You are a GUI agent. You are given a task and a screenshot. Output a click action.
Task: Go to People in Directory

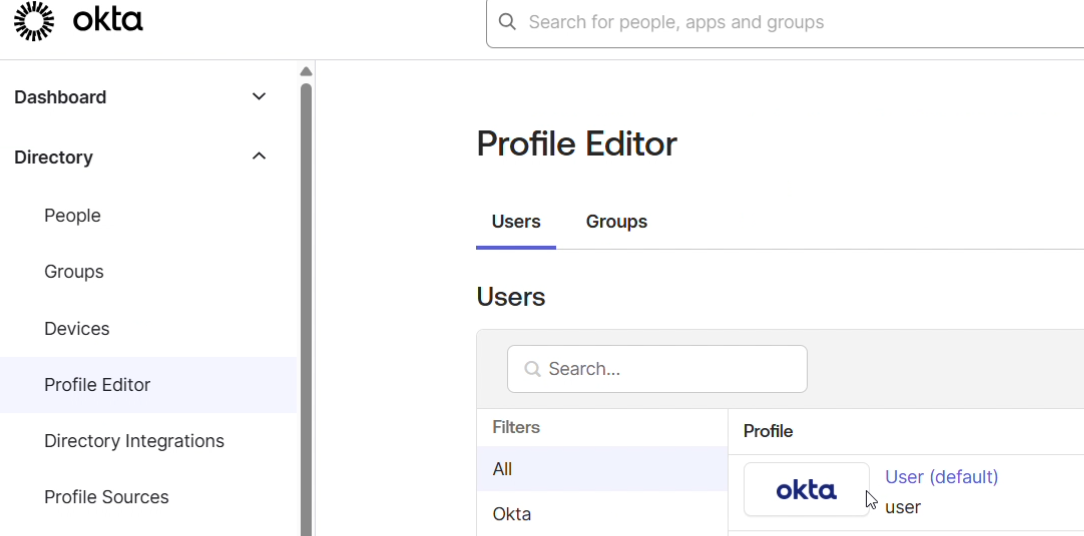(x=73, y=216)
